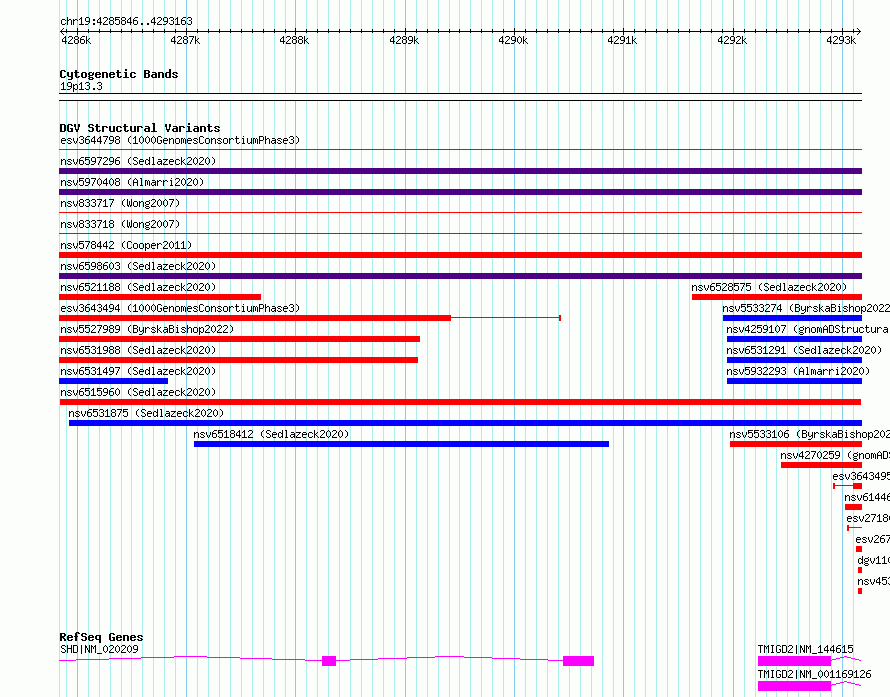
Task: Click the blue bar under nsv6531291
Action: pyautogui.click(x=795, y=360)
